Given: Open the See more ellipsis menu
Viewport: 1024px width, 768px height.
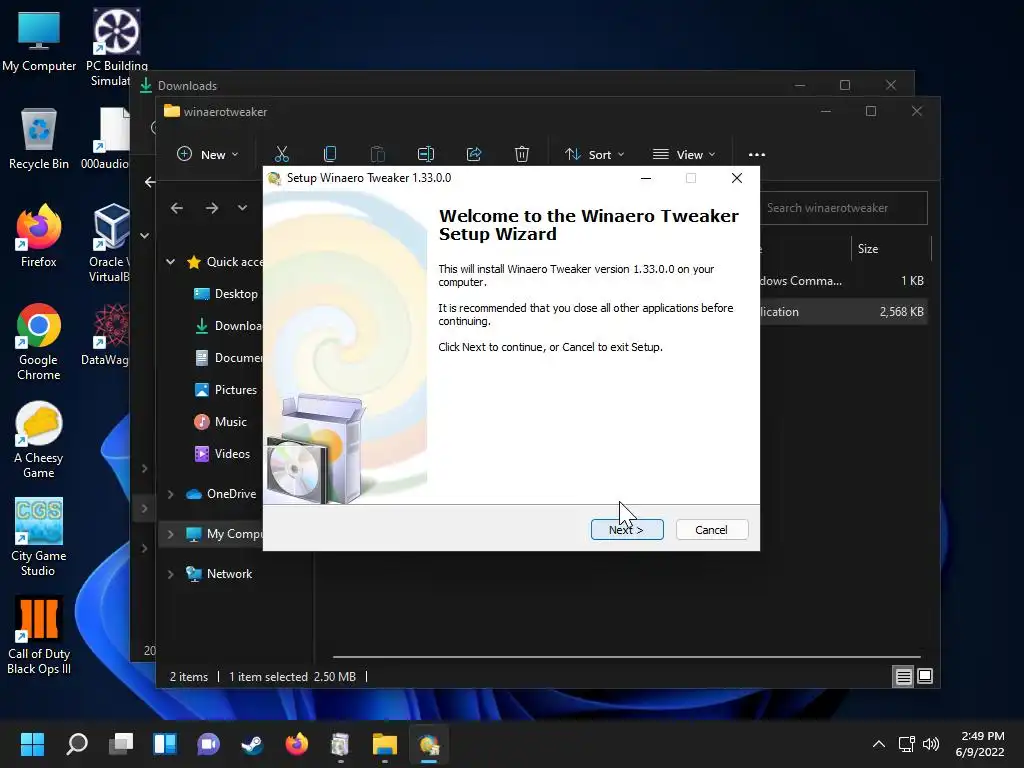Looking at the screenshot, I should 757,155.
